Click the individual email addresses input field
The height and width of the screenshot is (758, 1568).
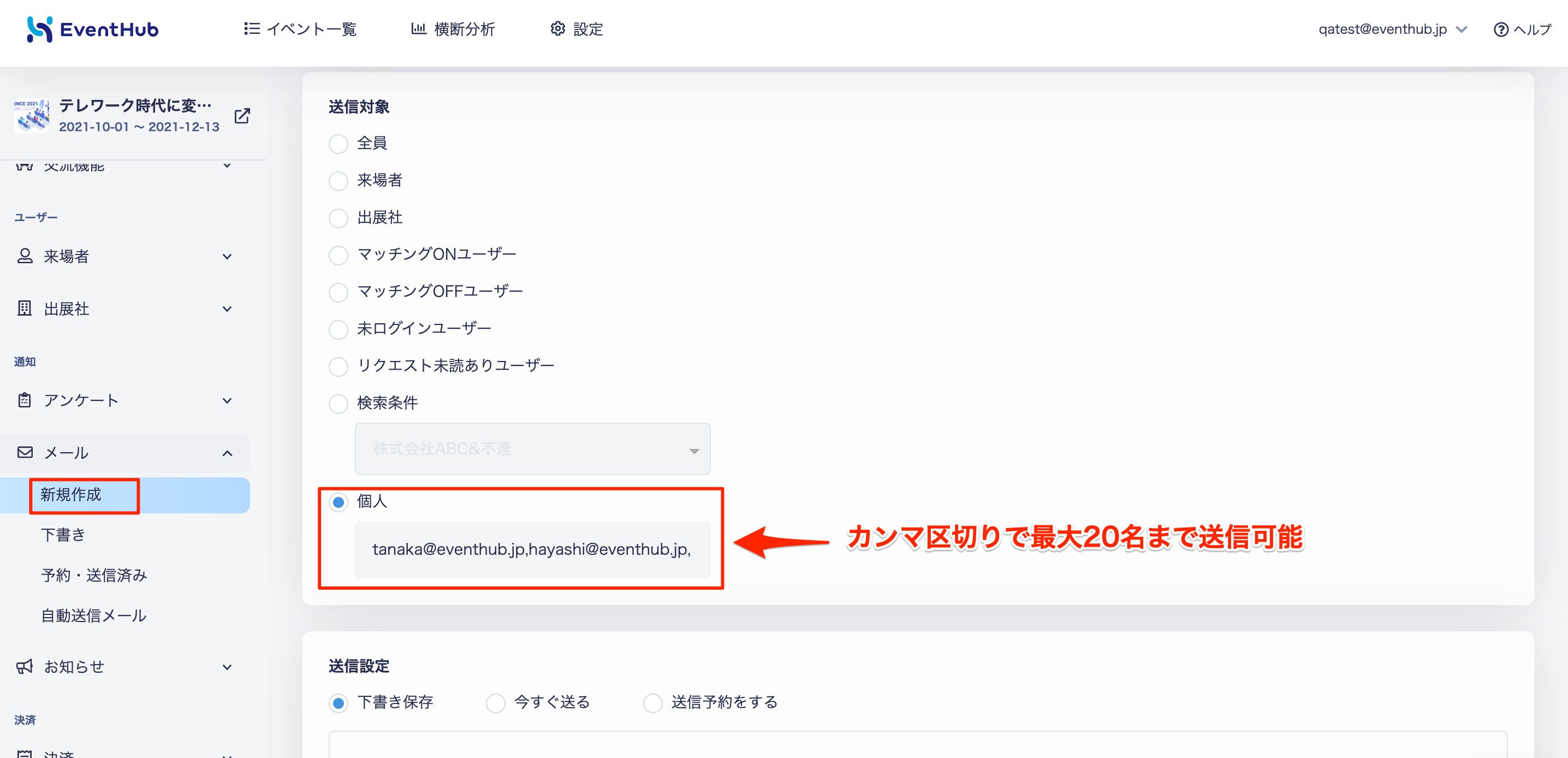click(x=533, y=549)
